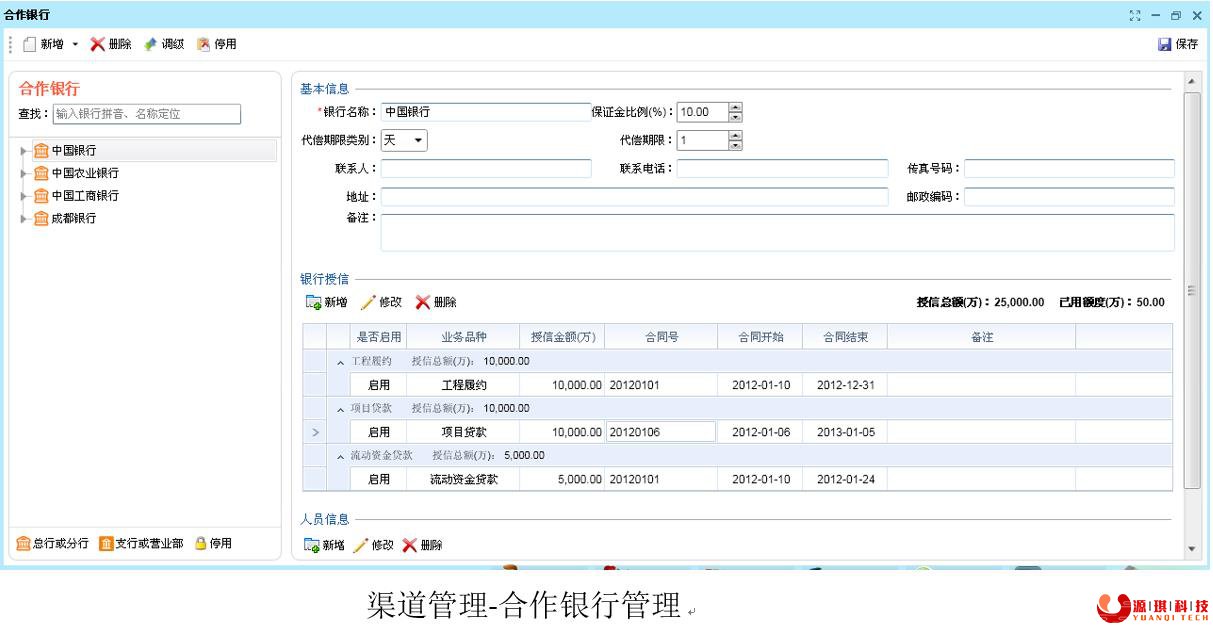Click the 保证金比例 value field
Viewport: 1213px width, 631px height.
coord(702,112)
